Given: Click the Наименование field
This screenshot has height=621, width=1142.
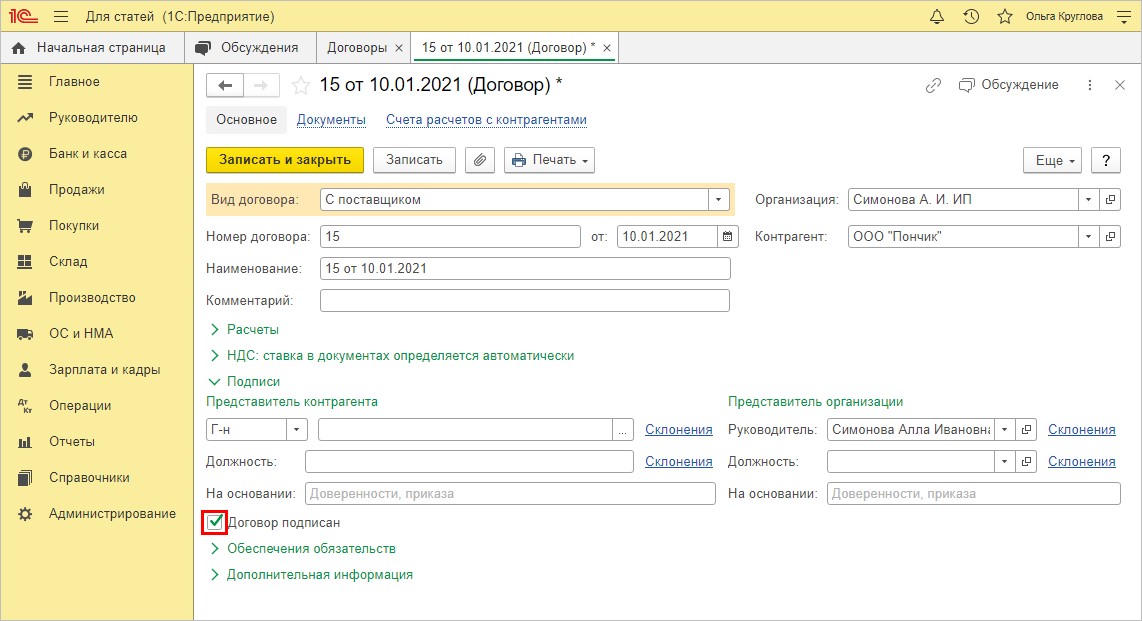Looking at the screenshot, I should pyautogui.click(x=525, y=269).
